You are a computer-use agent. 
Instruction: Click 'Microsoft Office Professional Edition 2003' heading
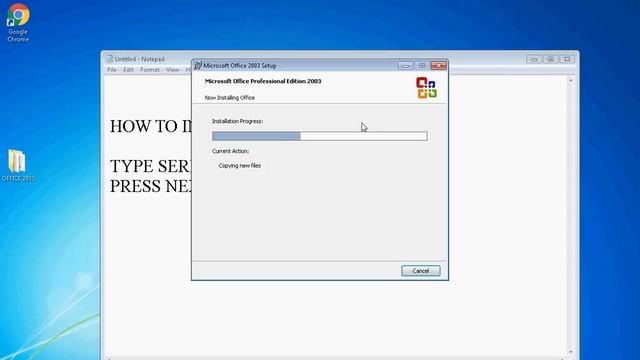263,81
